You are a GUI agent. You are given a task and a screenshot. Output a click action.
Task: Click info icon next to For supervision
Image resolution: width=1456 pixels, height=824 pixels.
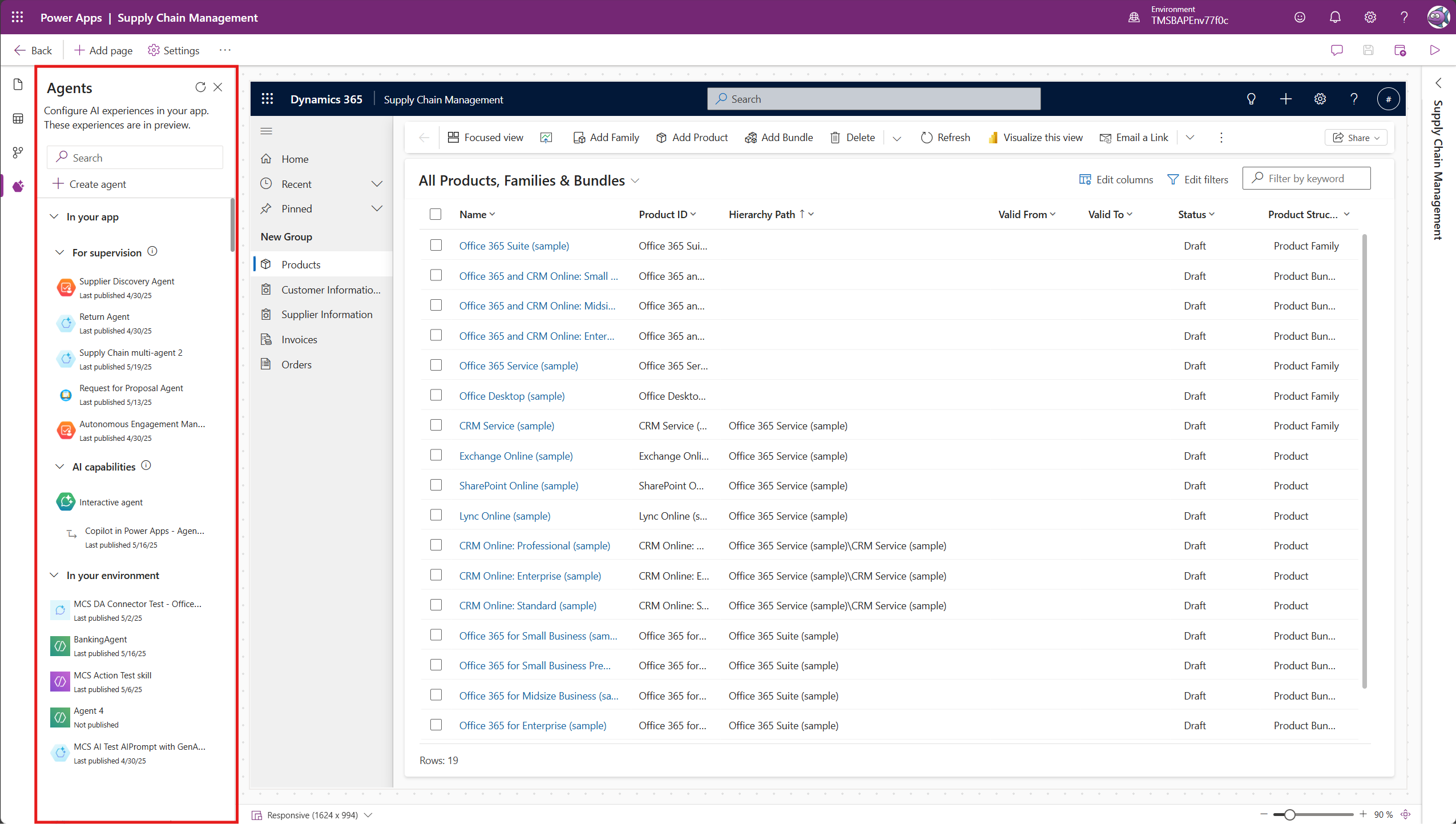point(152,251)
